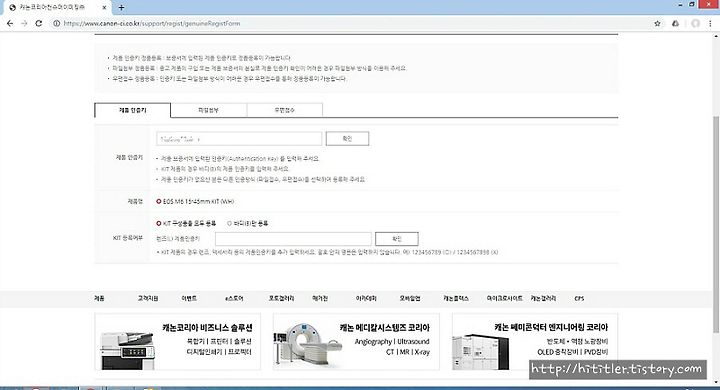720x390 pixels.
Task: Open 캐논 메디칼시스템즈 코리아 banner
Action: (356, 341)
